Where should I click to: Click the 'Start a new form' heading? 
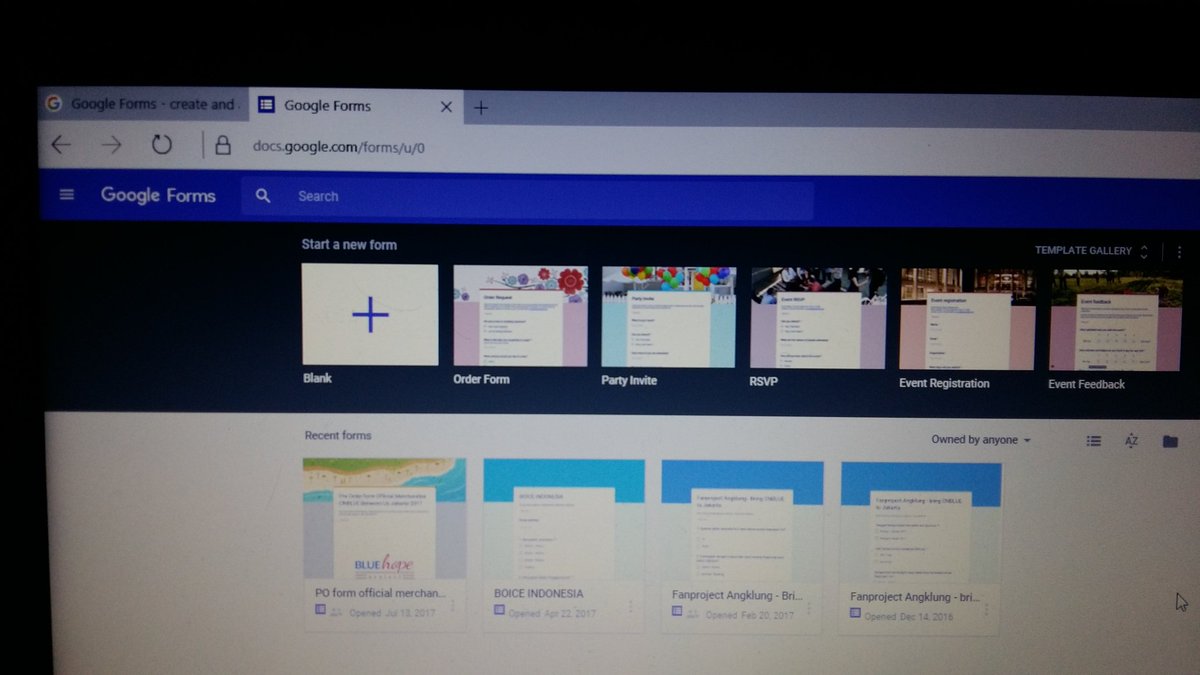tap(349, 244)
